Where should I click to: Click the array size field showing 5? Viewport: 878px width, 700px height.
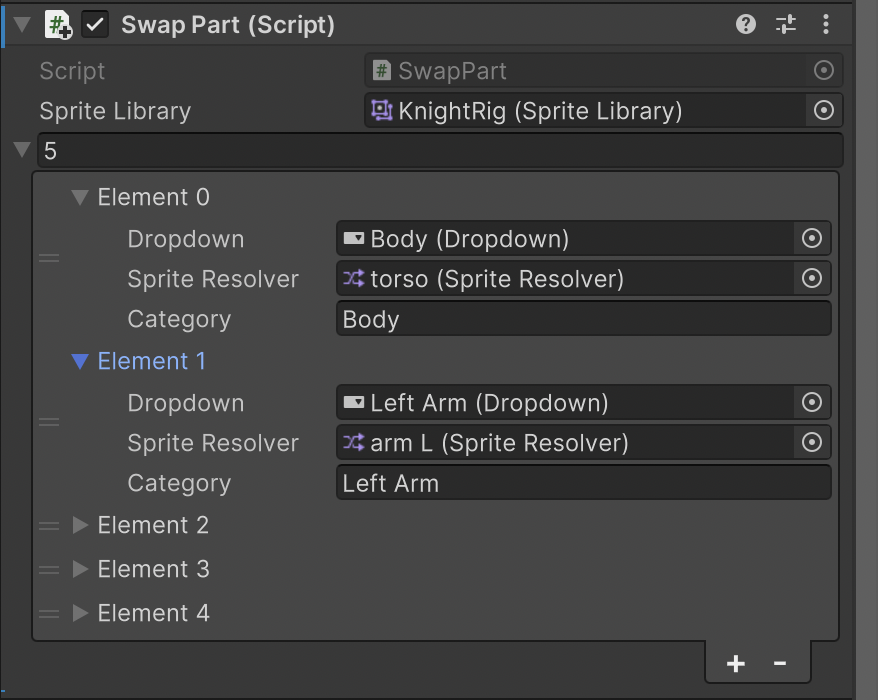(440, 152)
